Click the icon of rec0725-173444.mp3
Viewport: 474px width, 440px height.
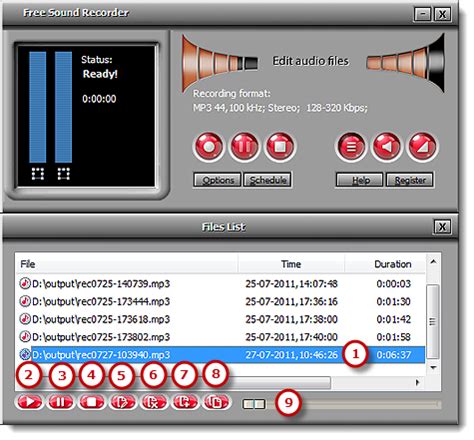click(25, 301)
